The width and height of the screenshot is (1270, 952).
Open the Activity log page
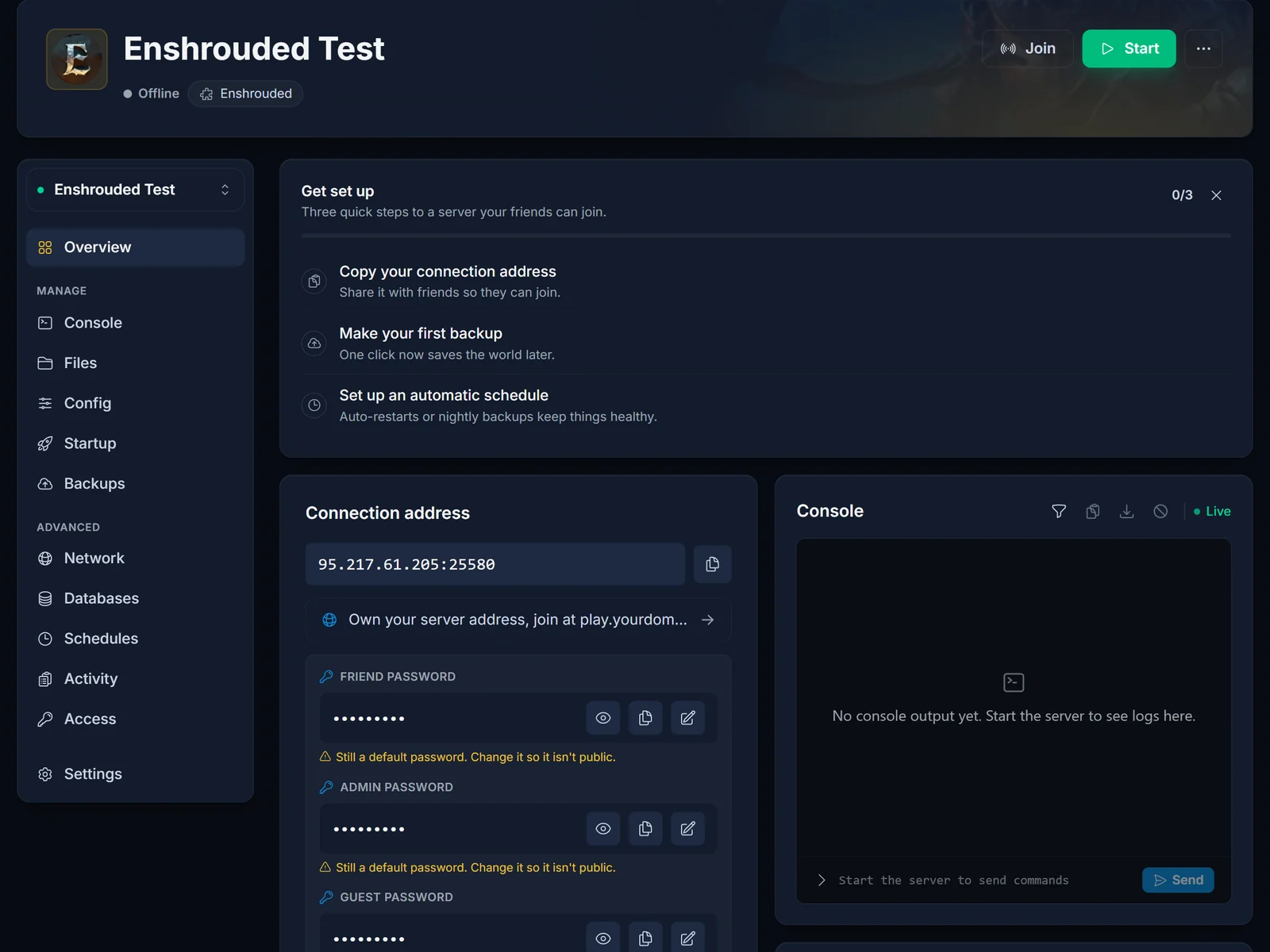(136, 679)
